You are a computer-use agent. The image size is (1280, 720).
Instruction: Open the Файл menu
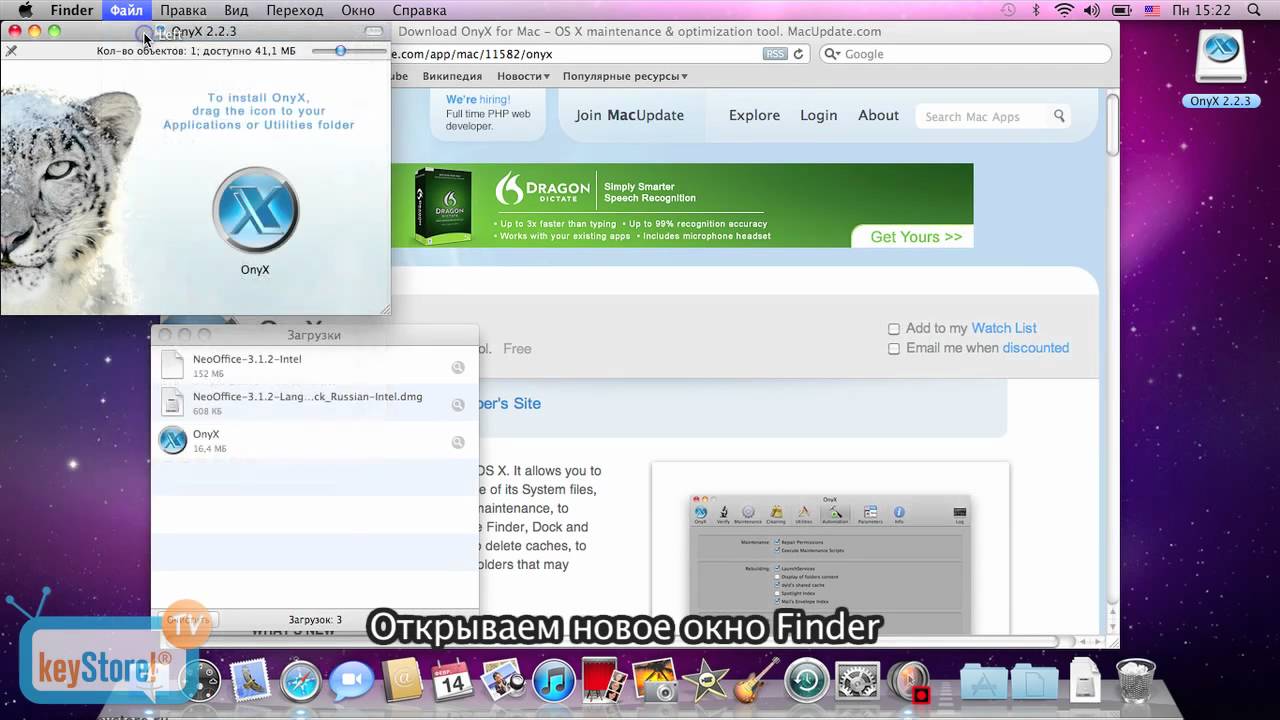[x=126, y=10]
